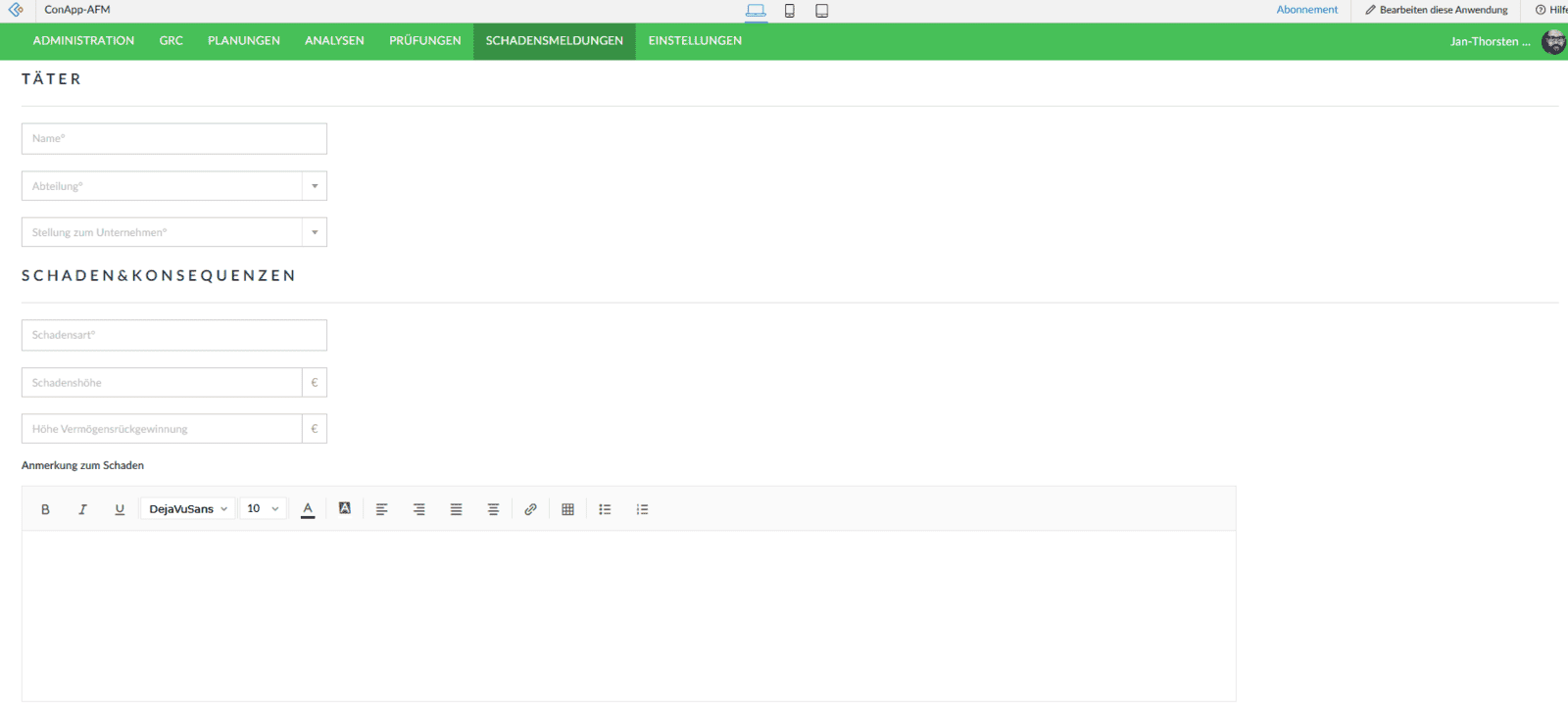Viewport: 1568px width, 711px height.
Task: Click Bearbeiten diese Anwendung button
Action: click(1437, 10)
